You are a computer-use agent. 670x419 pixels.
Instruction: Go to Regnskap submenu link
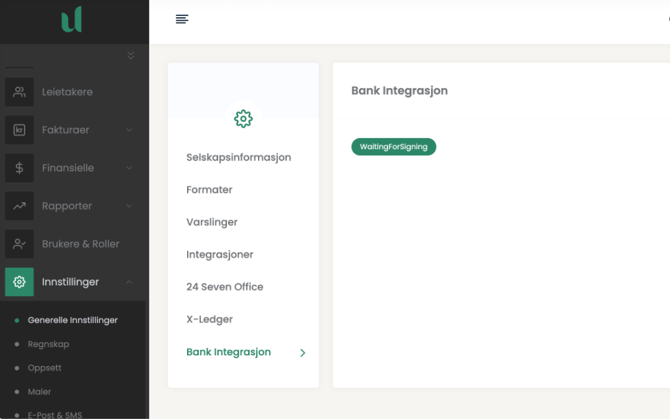48,344
